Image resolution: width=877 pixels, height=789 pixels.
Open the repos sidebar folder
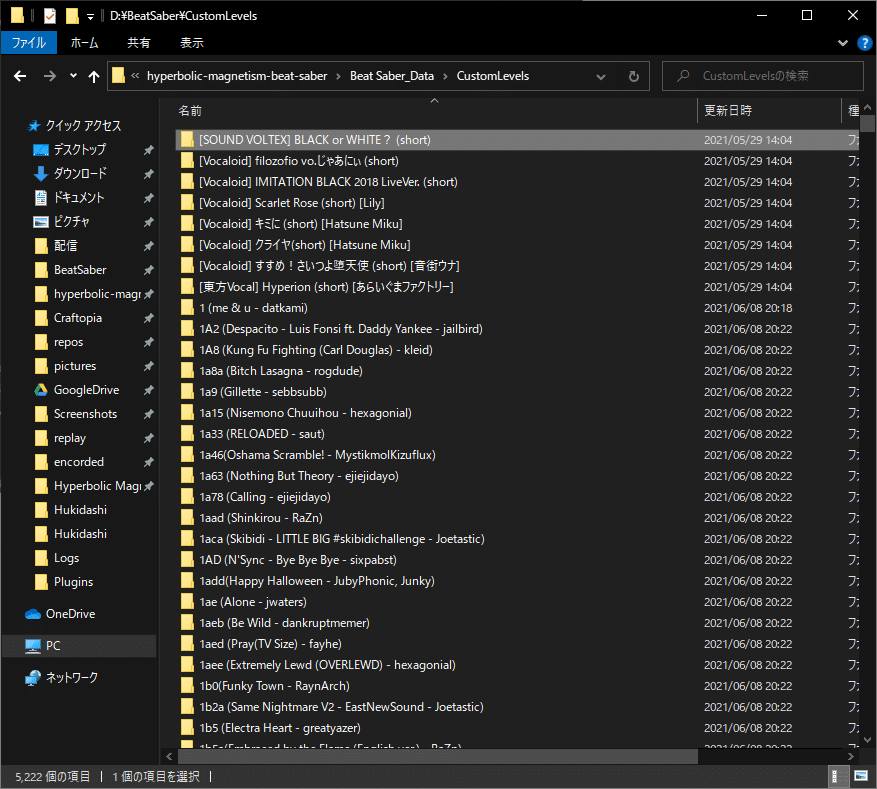pos(68,342)
